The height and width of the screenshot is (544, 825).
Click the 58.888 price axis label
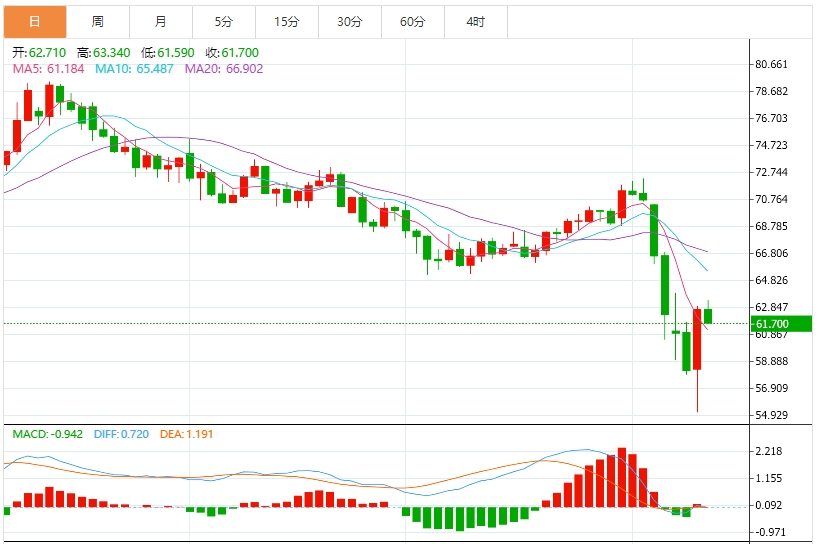[x=771, y=361]
